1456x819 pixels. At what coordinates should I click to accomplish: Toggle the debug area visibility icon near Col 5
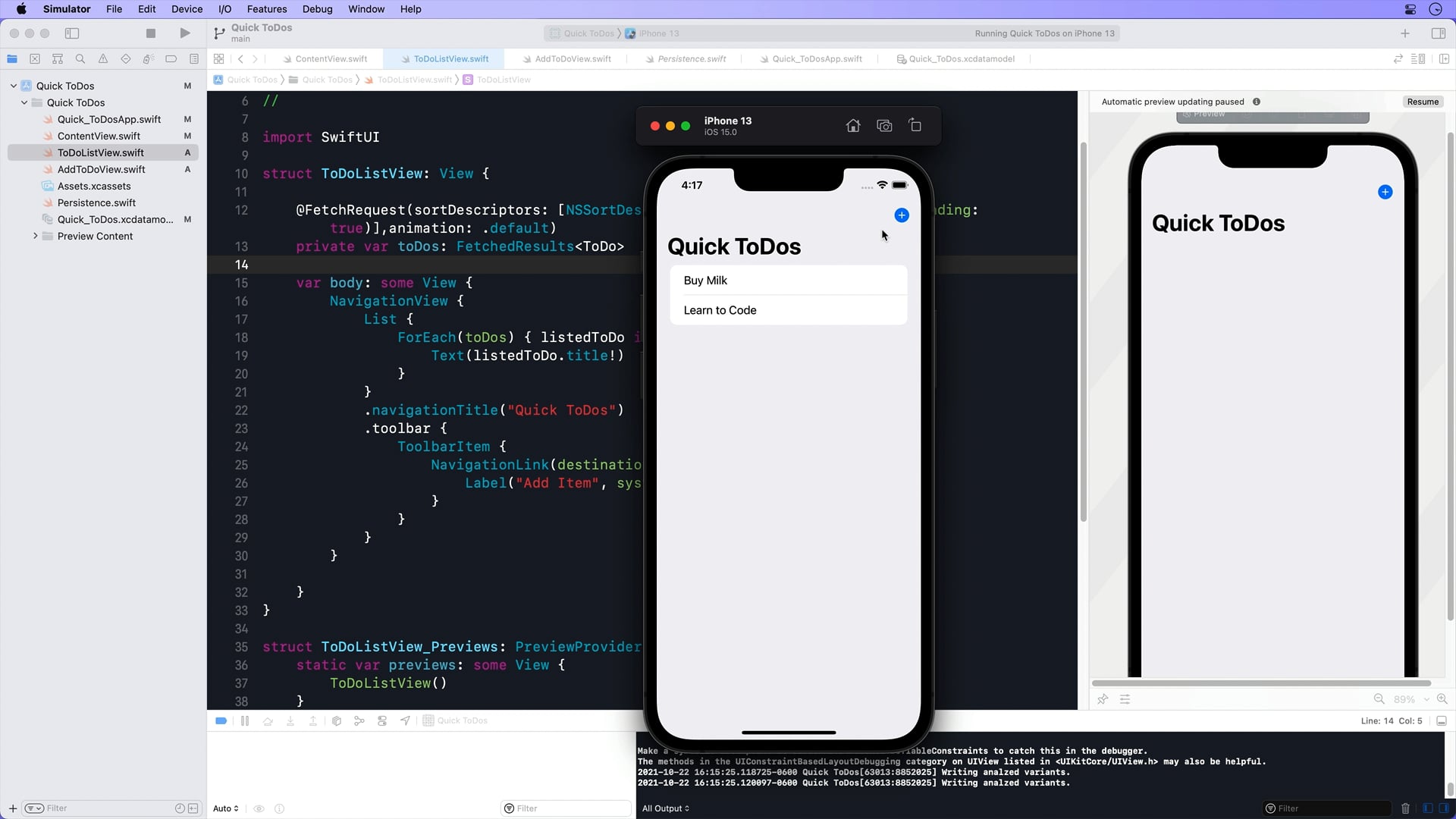click(1442, 721)
